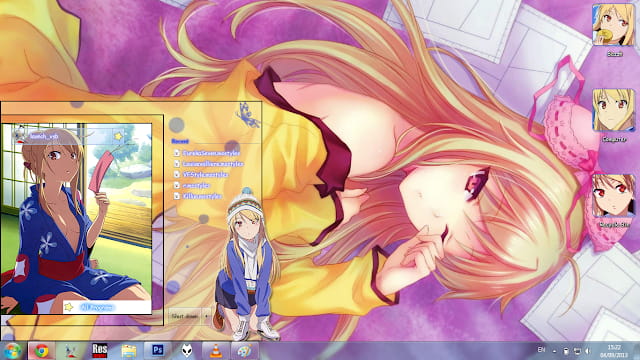Launch Photoshop from the taskbar
Image resolution: width=640 pixels, height=360 pixels.
(x=158, y=350)
